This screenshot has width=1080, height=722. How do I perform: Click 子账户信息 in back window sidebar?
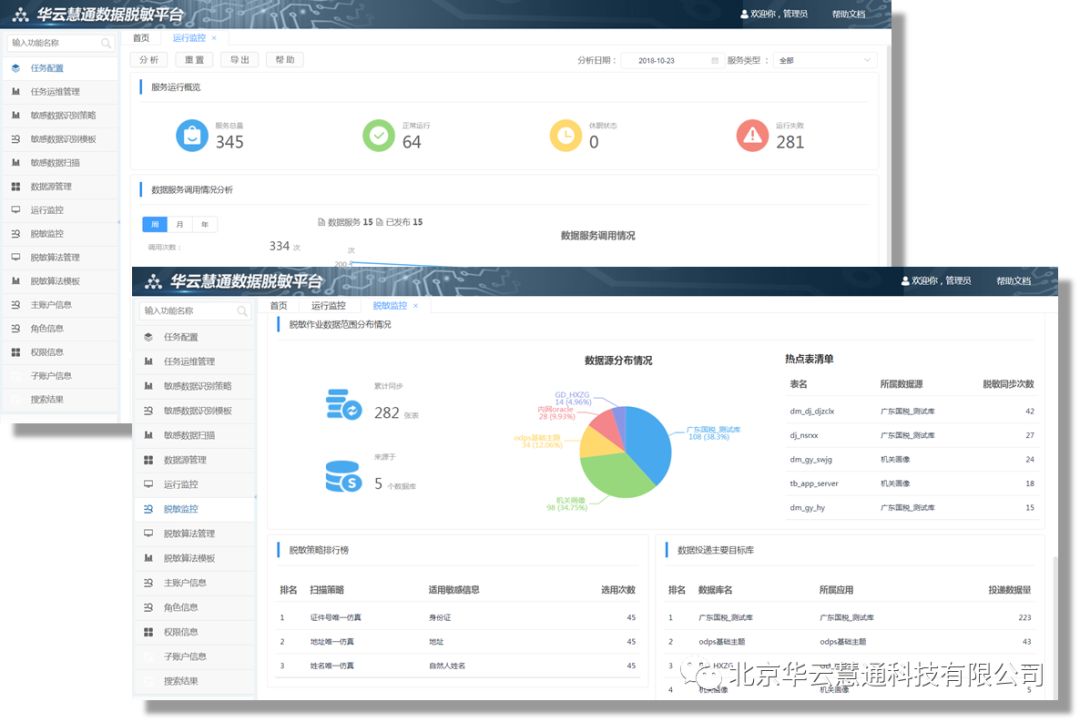click(59, 375)
